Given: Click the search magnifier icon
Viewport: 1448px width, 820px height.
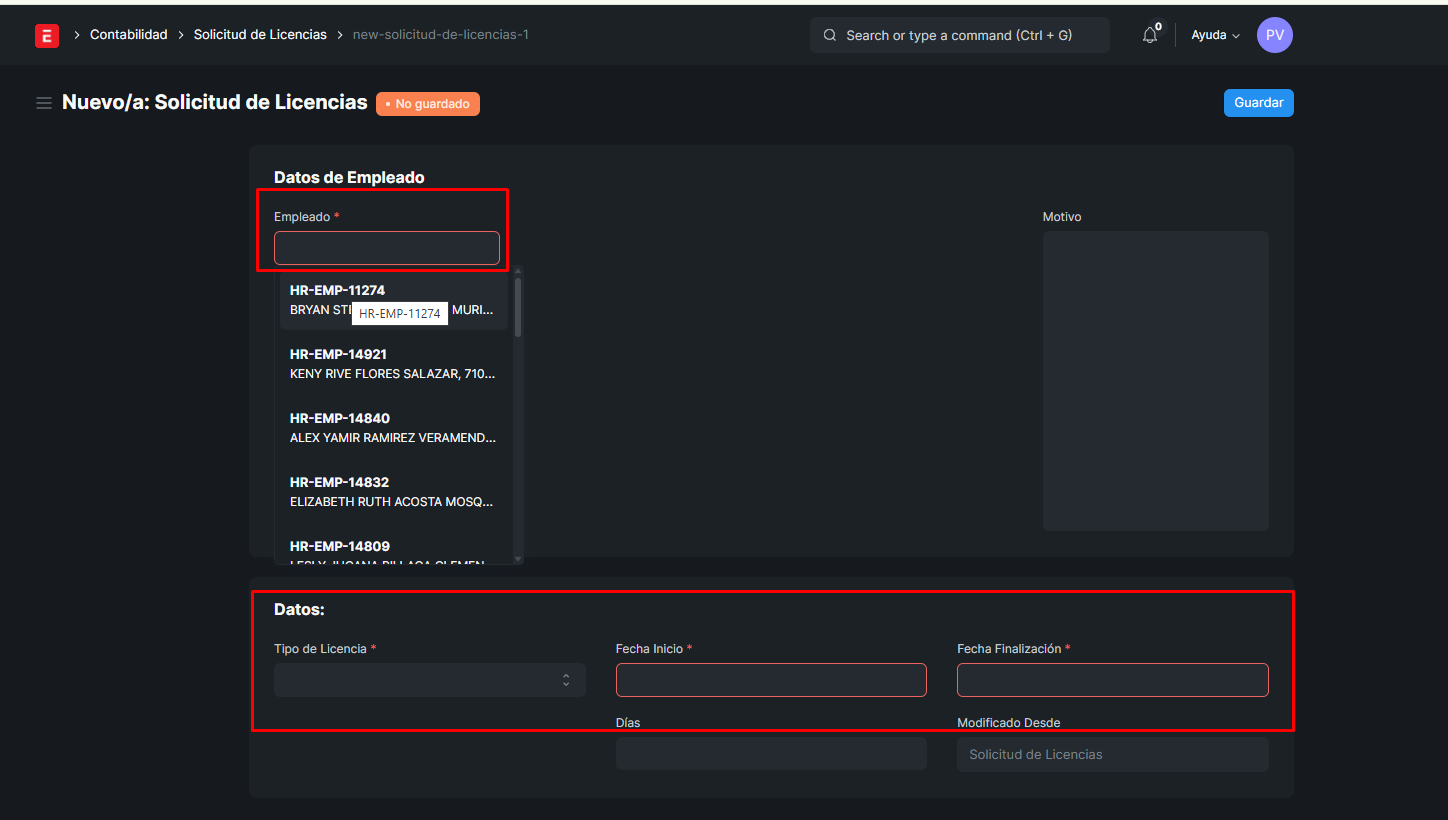Looking at the screenshot, I should tap(830, 35).
